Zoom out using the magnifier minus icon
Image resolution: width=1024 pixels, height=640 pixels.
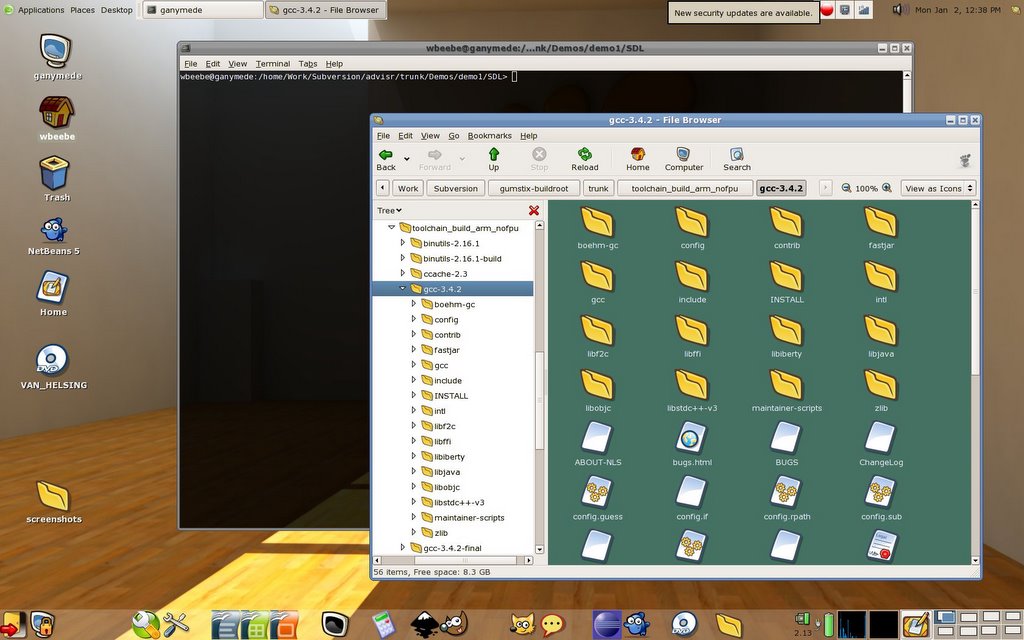click(847, 188)
